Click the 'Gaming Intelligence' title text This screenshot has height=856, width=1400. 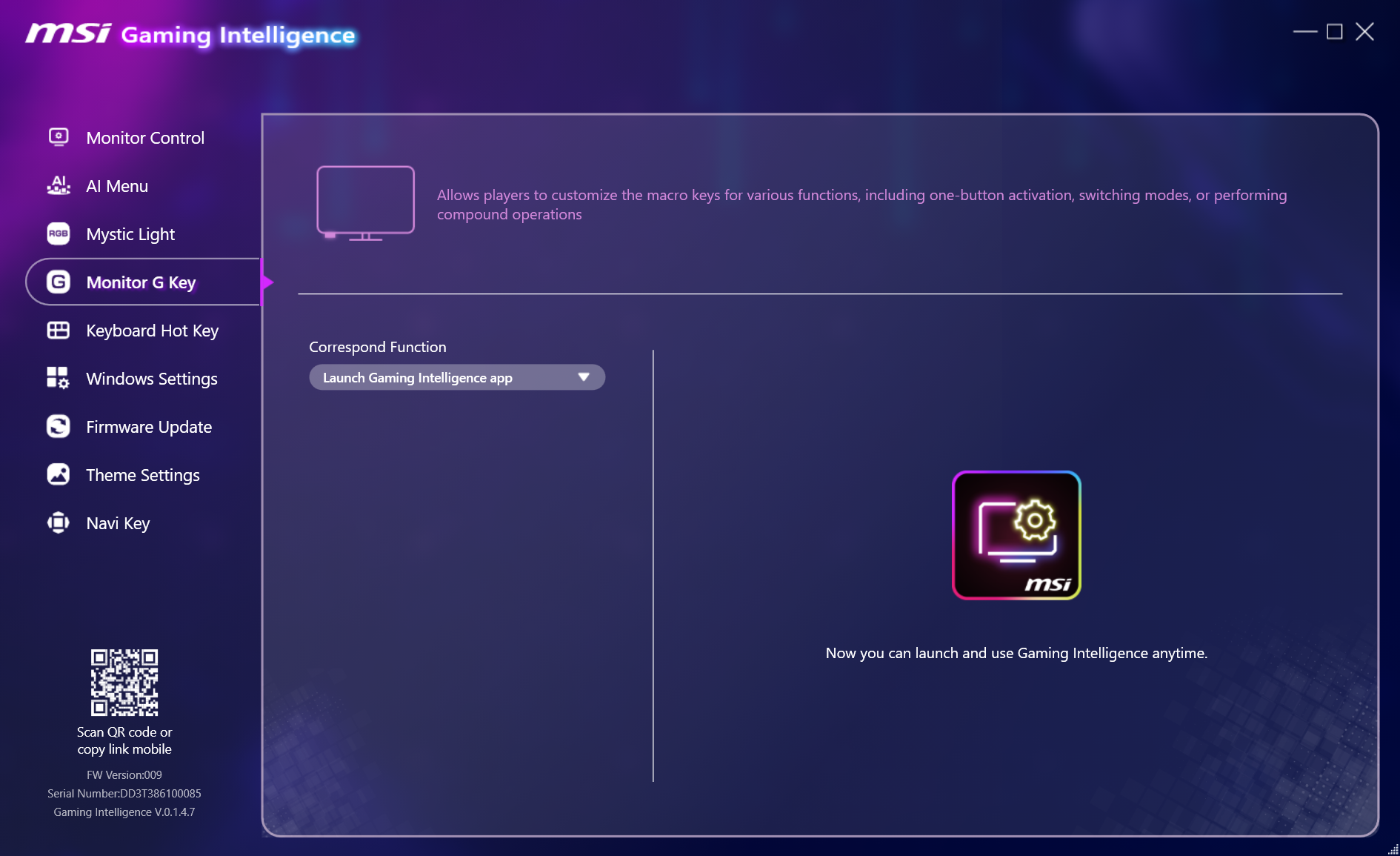[x=239, y=35]
